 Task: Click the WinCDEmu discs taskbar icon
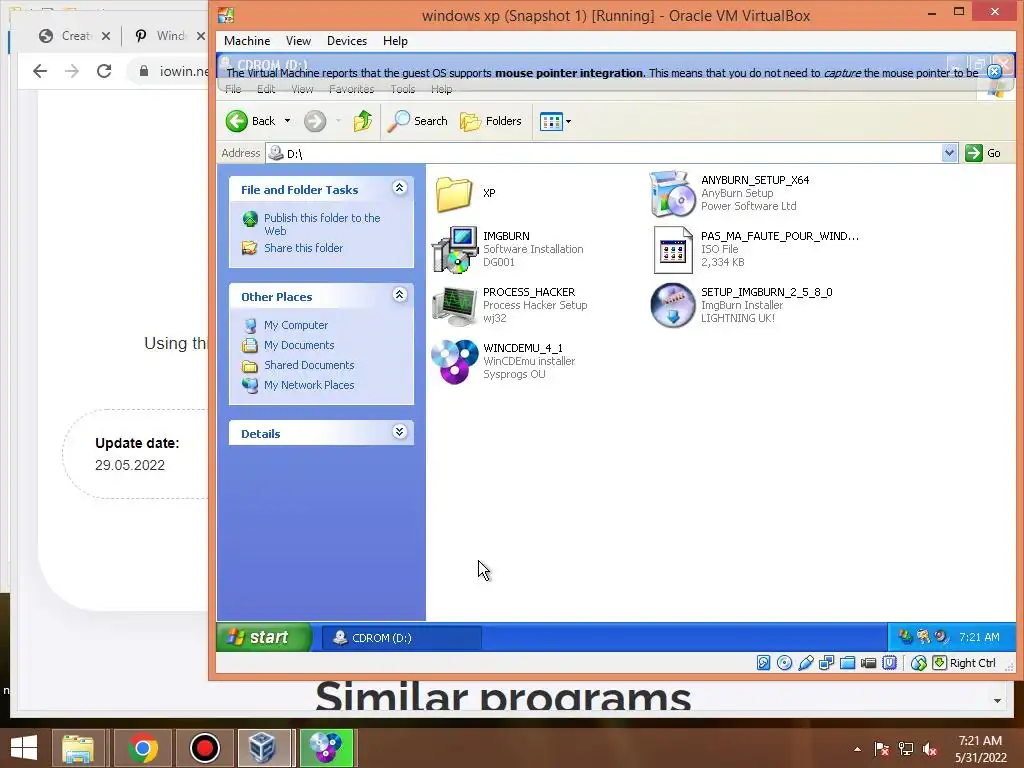click(x=326, y=748)
